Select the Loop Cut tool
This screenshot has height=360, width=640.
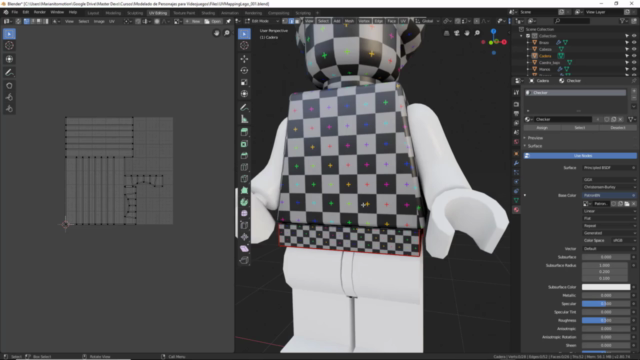[244, 167]
